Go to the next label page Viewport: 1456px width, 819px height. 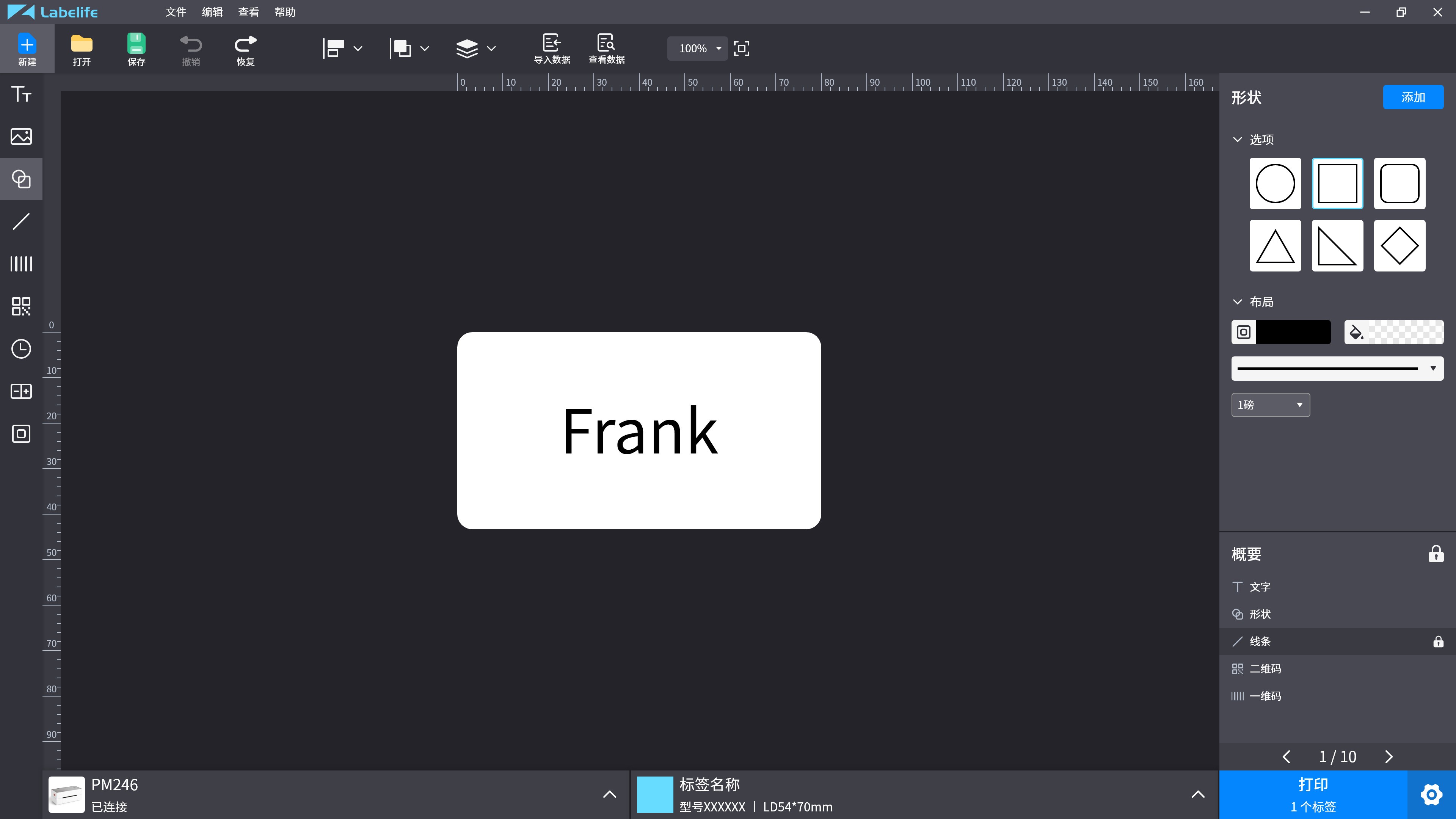(x=1389, y=757)
